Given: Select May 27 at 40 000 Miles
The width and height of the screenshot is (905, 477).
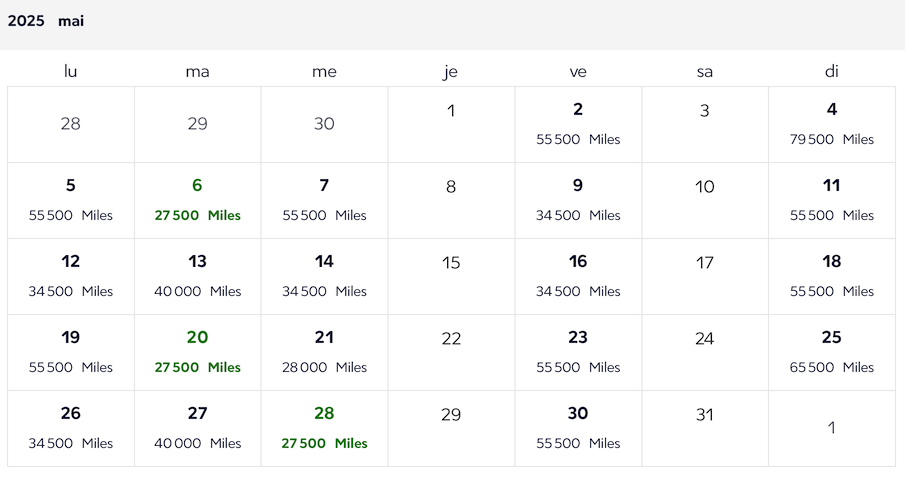Looking at the screenshot, I should click(197, 428).
